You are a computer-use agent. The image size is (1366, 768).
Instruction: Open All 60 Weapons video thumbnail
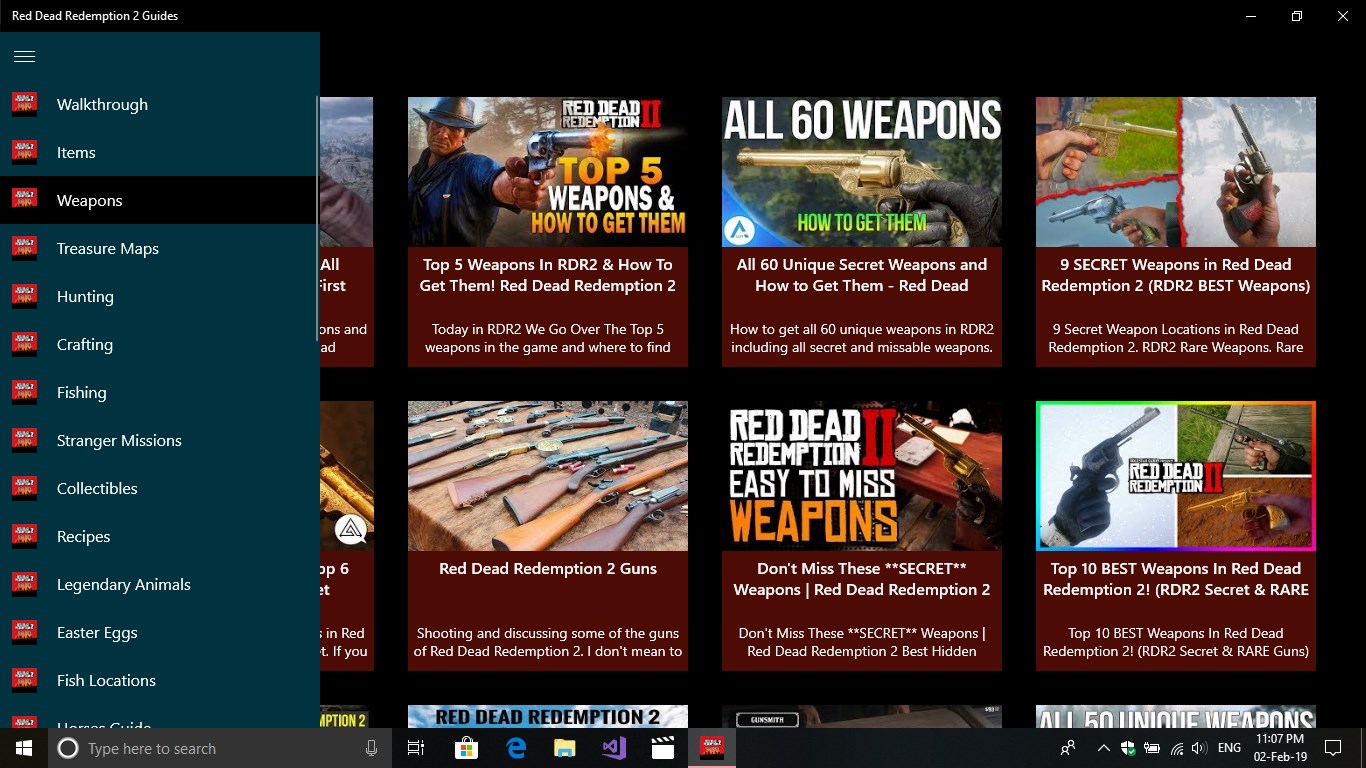[862, 172]
